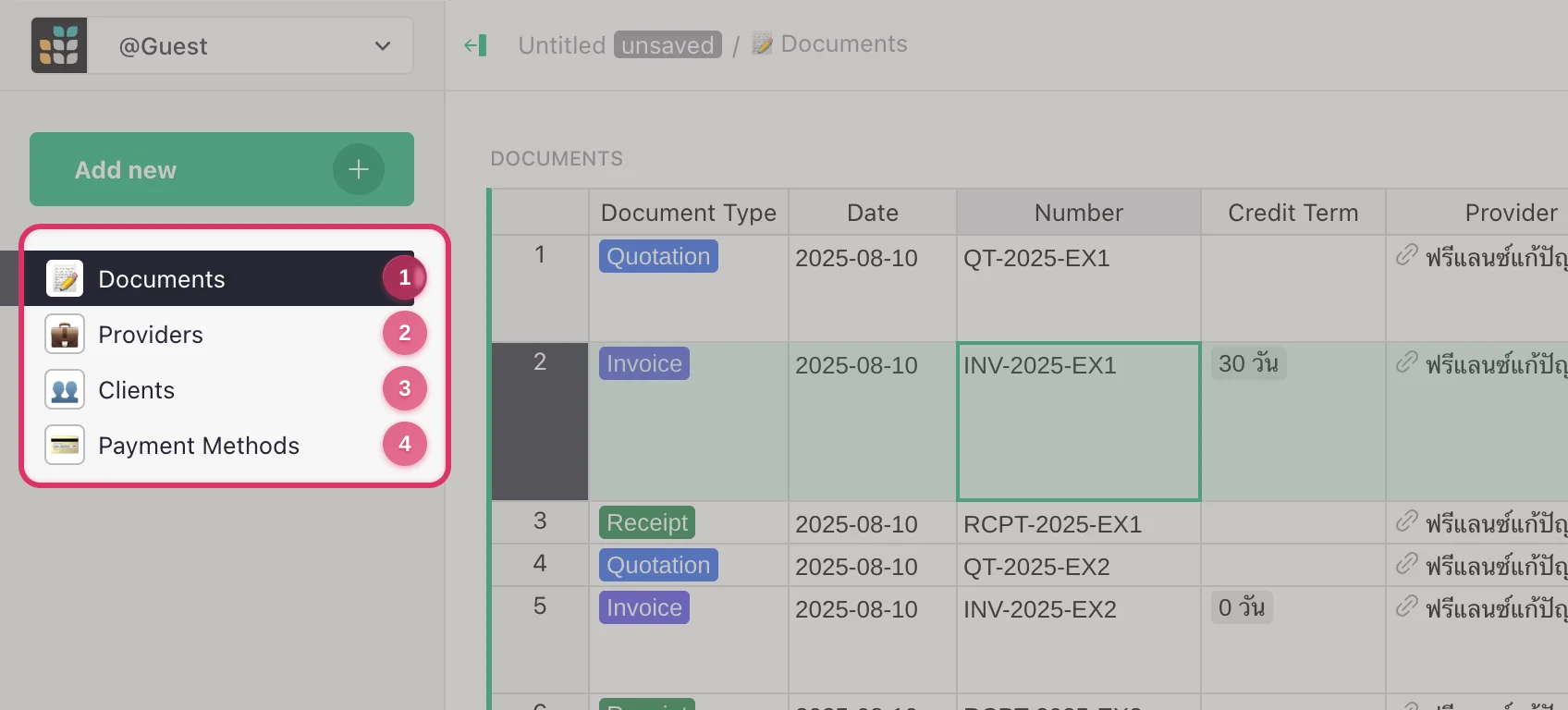
Task: Open provider link icon in row 1
Action: pos(1406,255)
